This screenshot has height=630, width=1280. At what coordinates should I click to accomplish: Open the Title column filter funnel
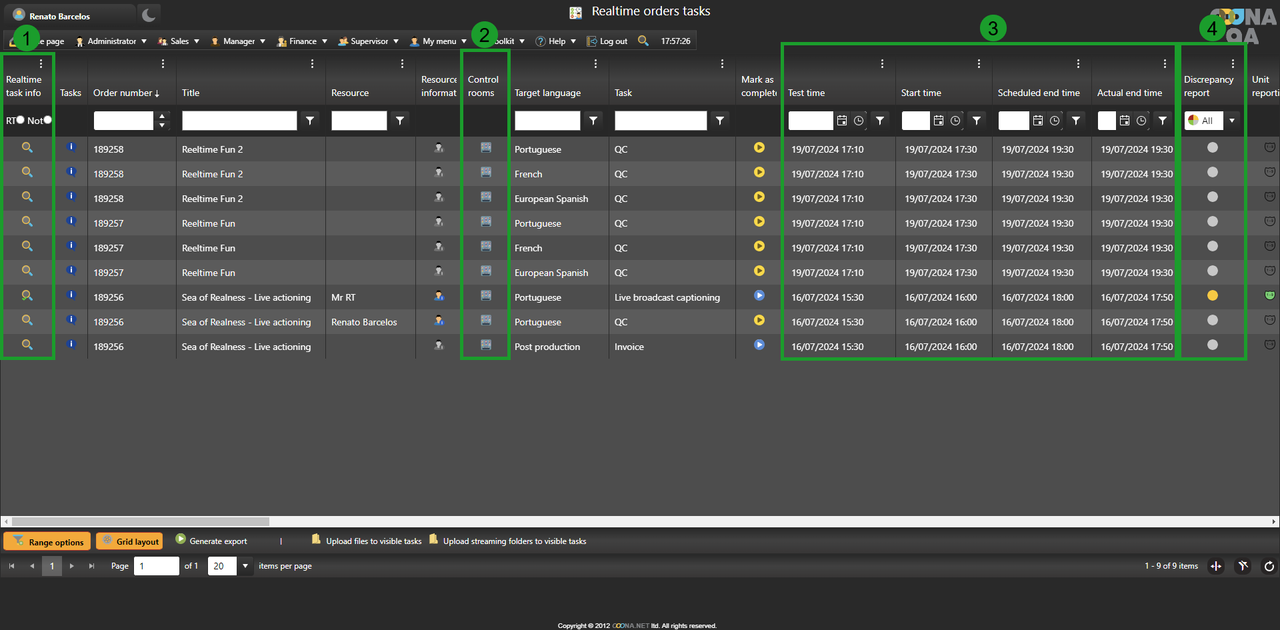310,120
